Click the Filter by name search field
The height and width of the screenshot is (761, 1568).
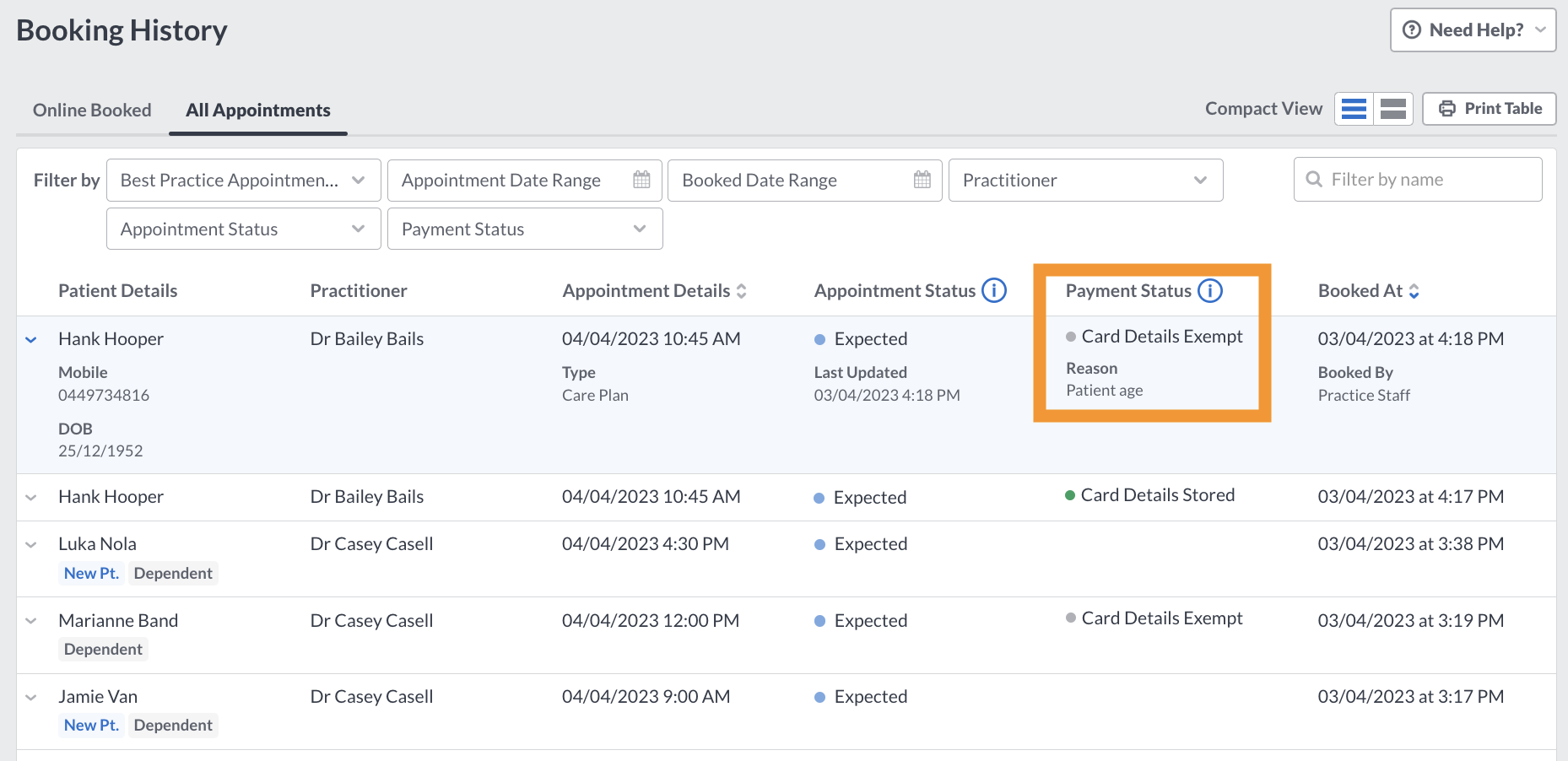coord(1418,180)
